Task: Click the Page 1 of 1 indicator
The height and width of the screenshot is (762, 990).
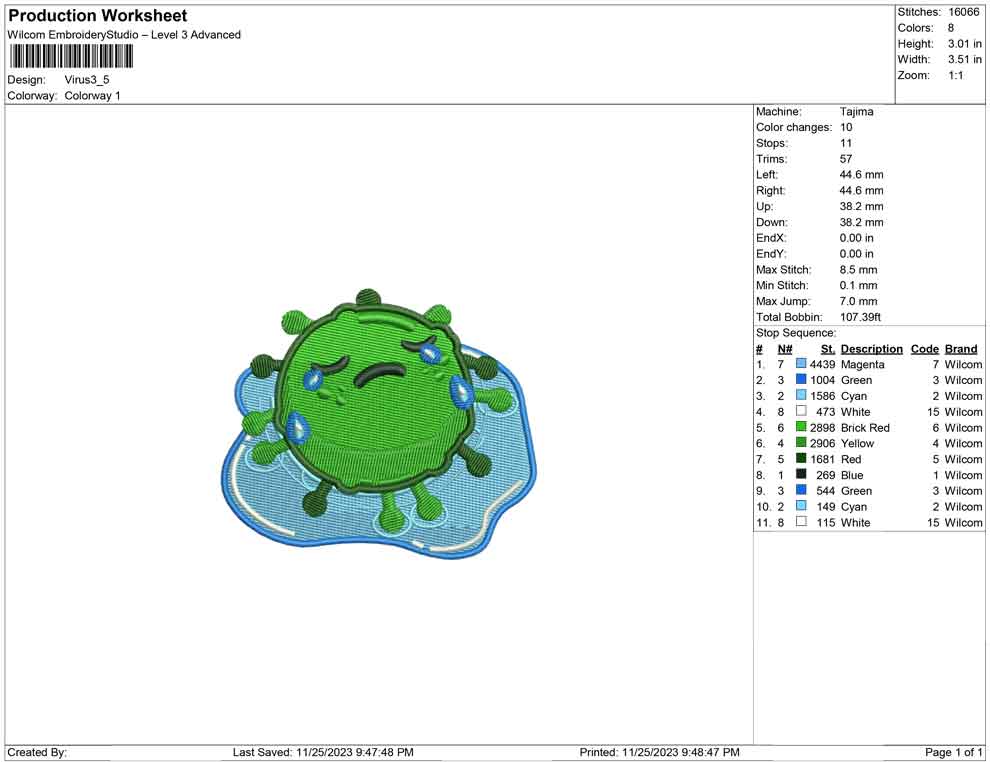Action: pyautogui.click(x=953, y=752)
